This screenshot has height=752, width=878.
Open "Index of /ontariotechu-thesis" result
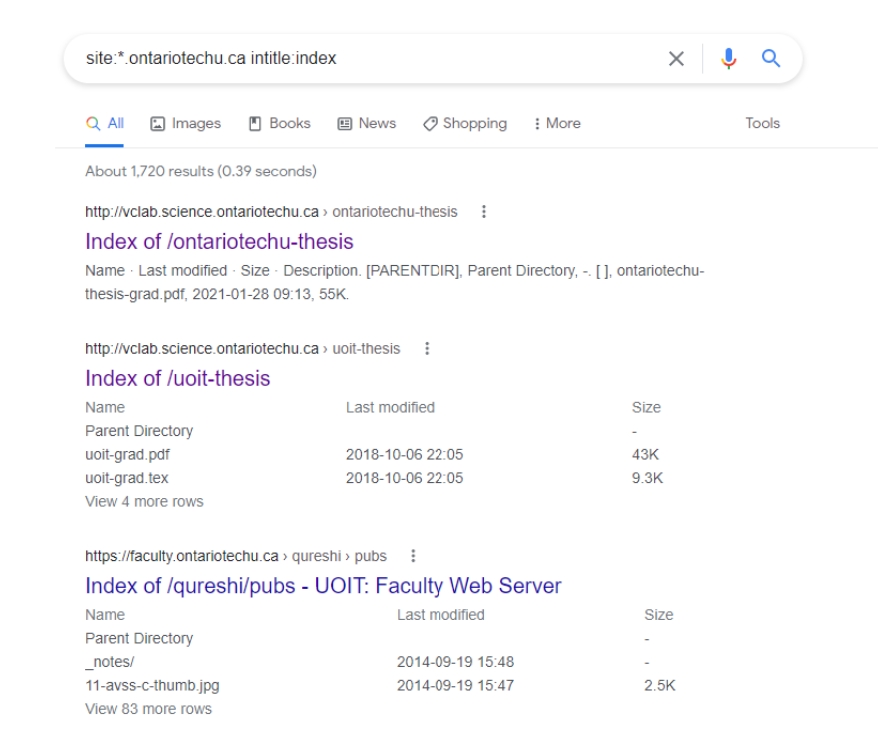click(x=219, y=242)
